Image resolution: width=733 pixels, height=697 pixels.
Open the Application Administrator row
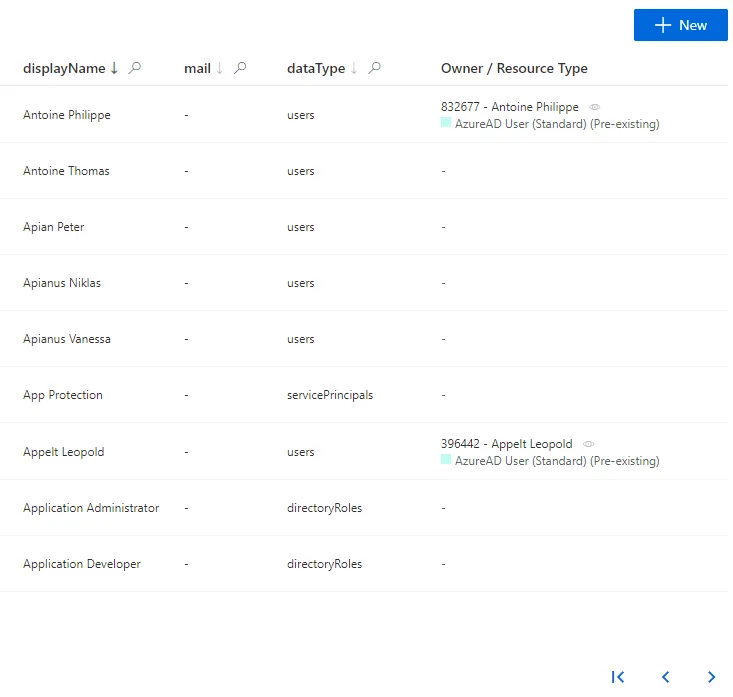coord(364,508)
